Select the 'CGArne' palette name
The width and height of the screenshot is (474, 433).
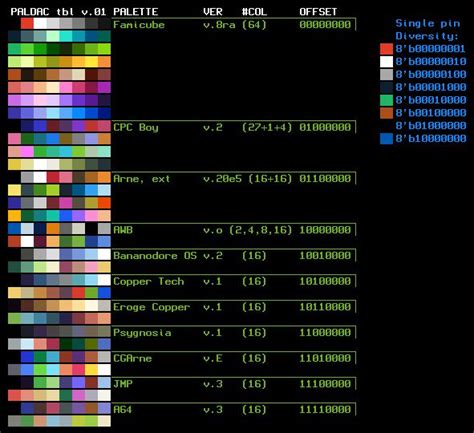click(x=132, y=358)
